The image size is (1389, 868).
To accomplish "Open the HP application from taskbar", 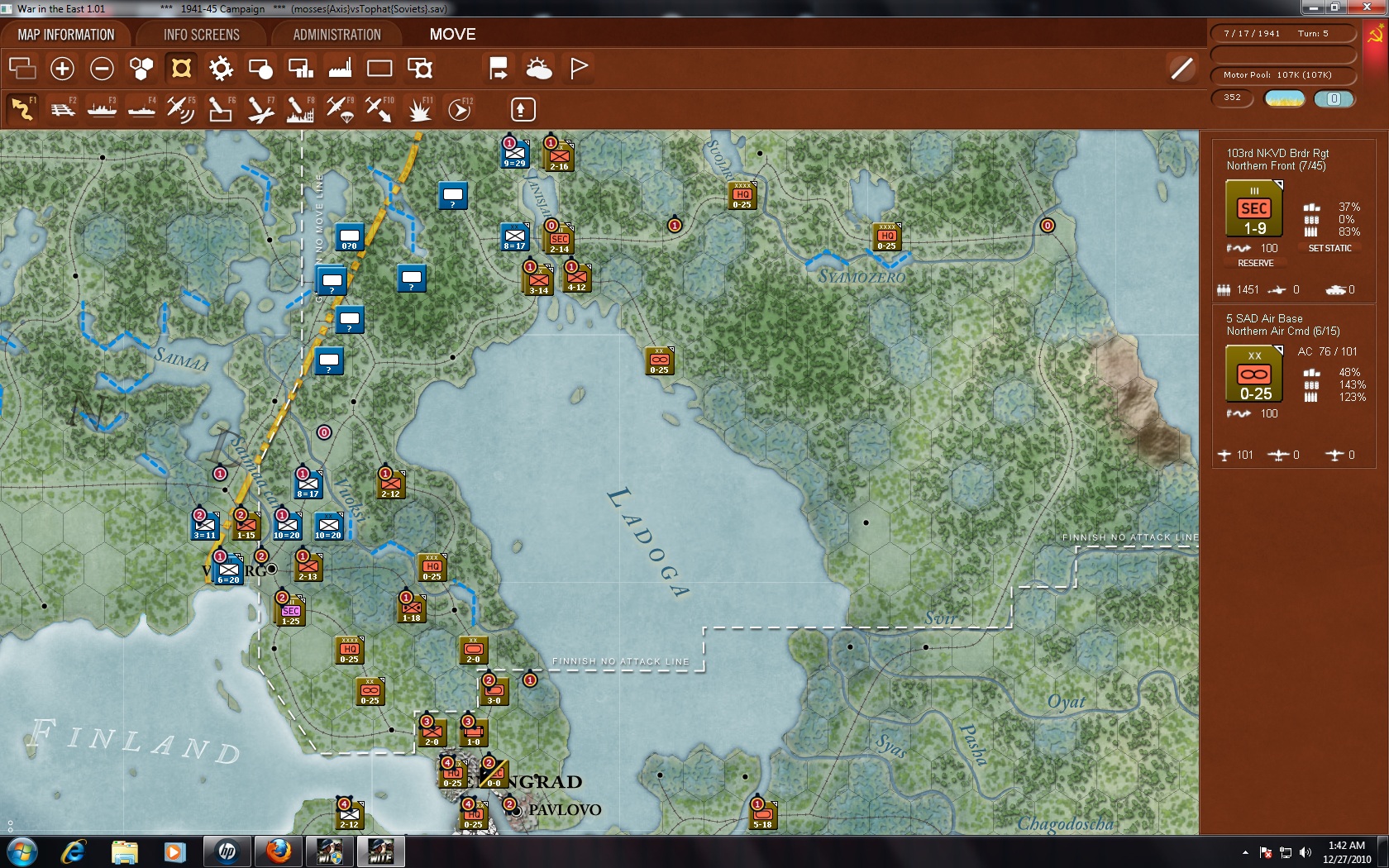I will [227, 851].
